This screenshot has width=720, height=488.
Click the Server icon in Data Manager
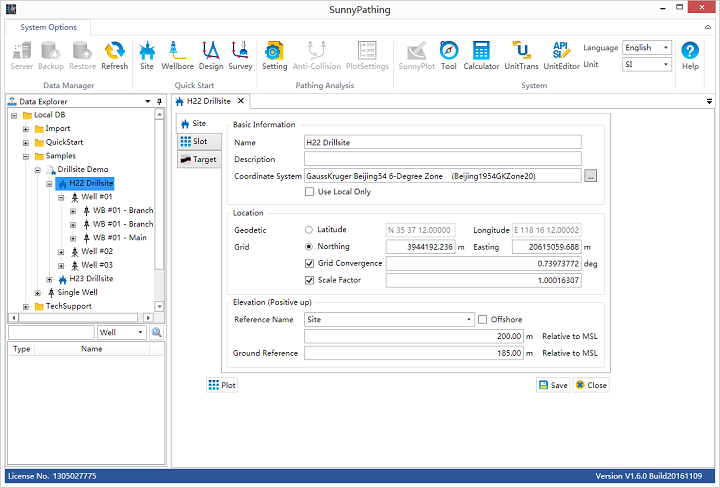22,56
